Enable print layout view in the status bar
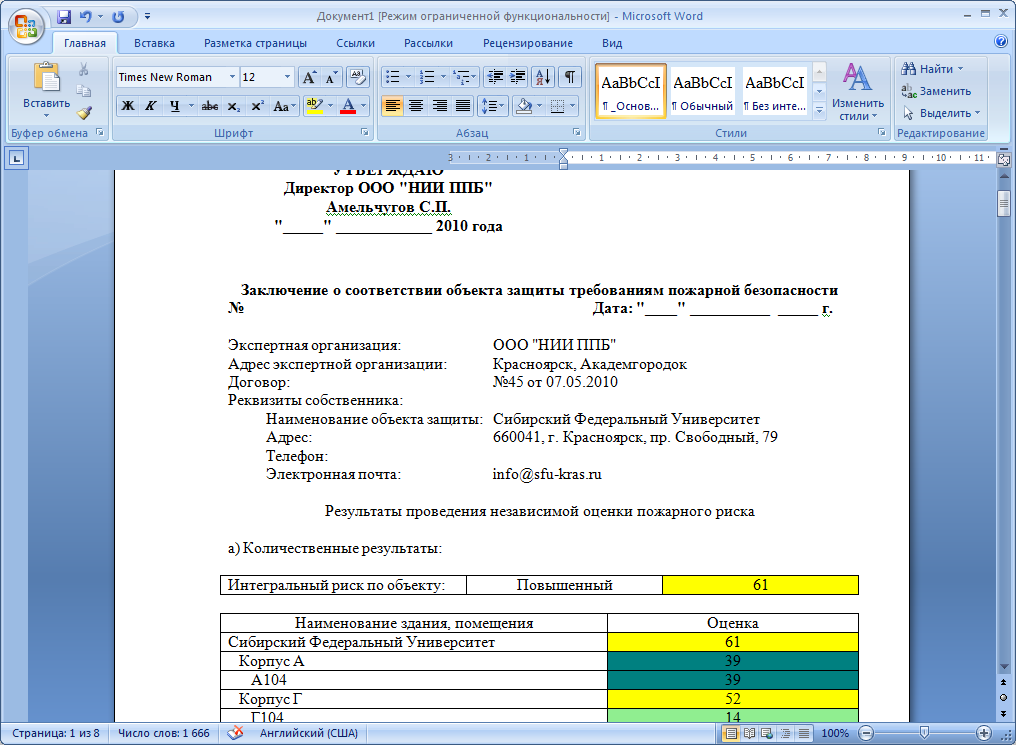This screenshot has height=745, width=1016. pyautogui.click(x=731, y=733)
